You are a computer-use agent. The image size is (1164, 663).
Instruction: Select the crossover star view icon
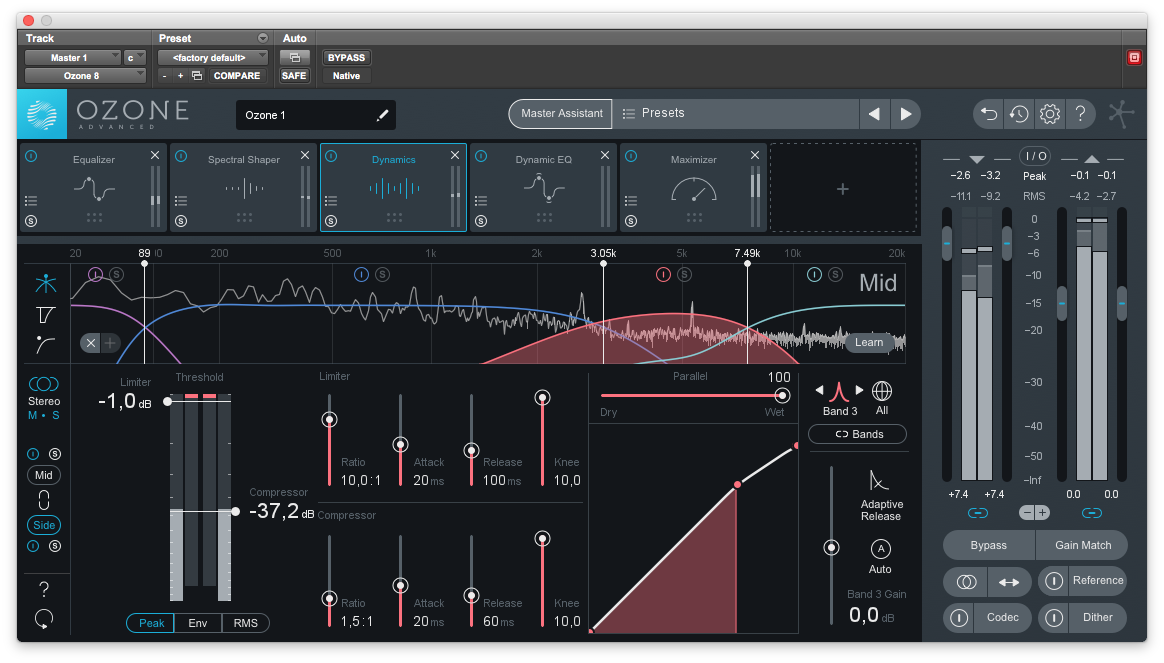[45, 283]
